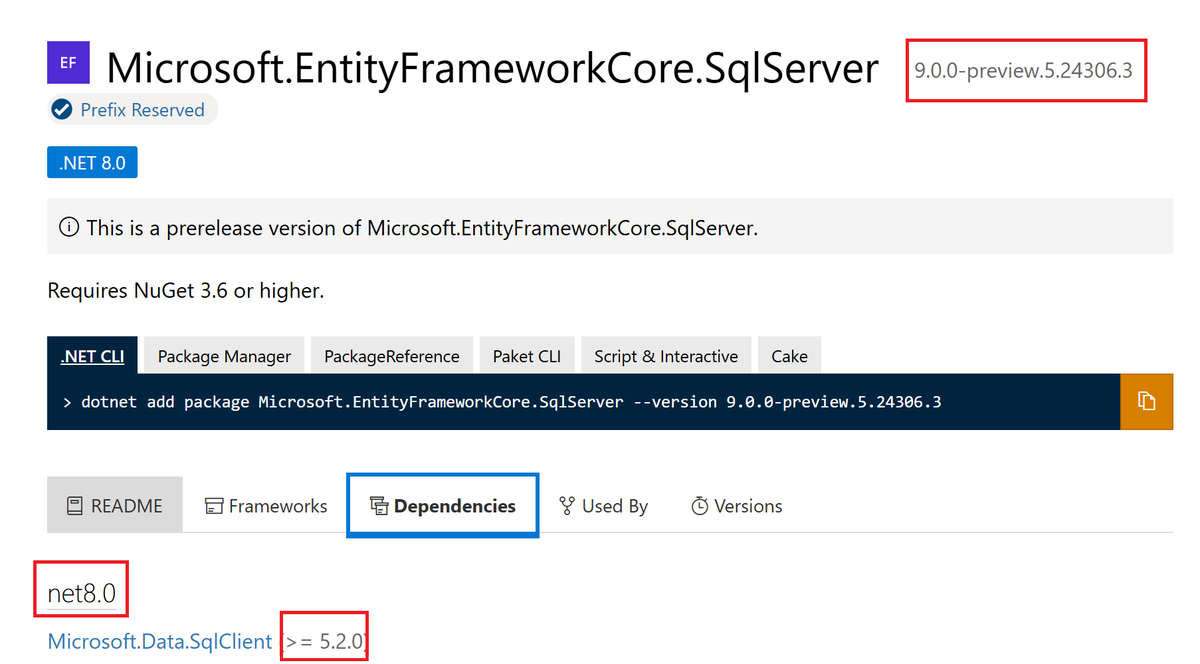Click the Prefix Reserved checkmark icon
1200x664 pixels.
click(62, 110)
